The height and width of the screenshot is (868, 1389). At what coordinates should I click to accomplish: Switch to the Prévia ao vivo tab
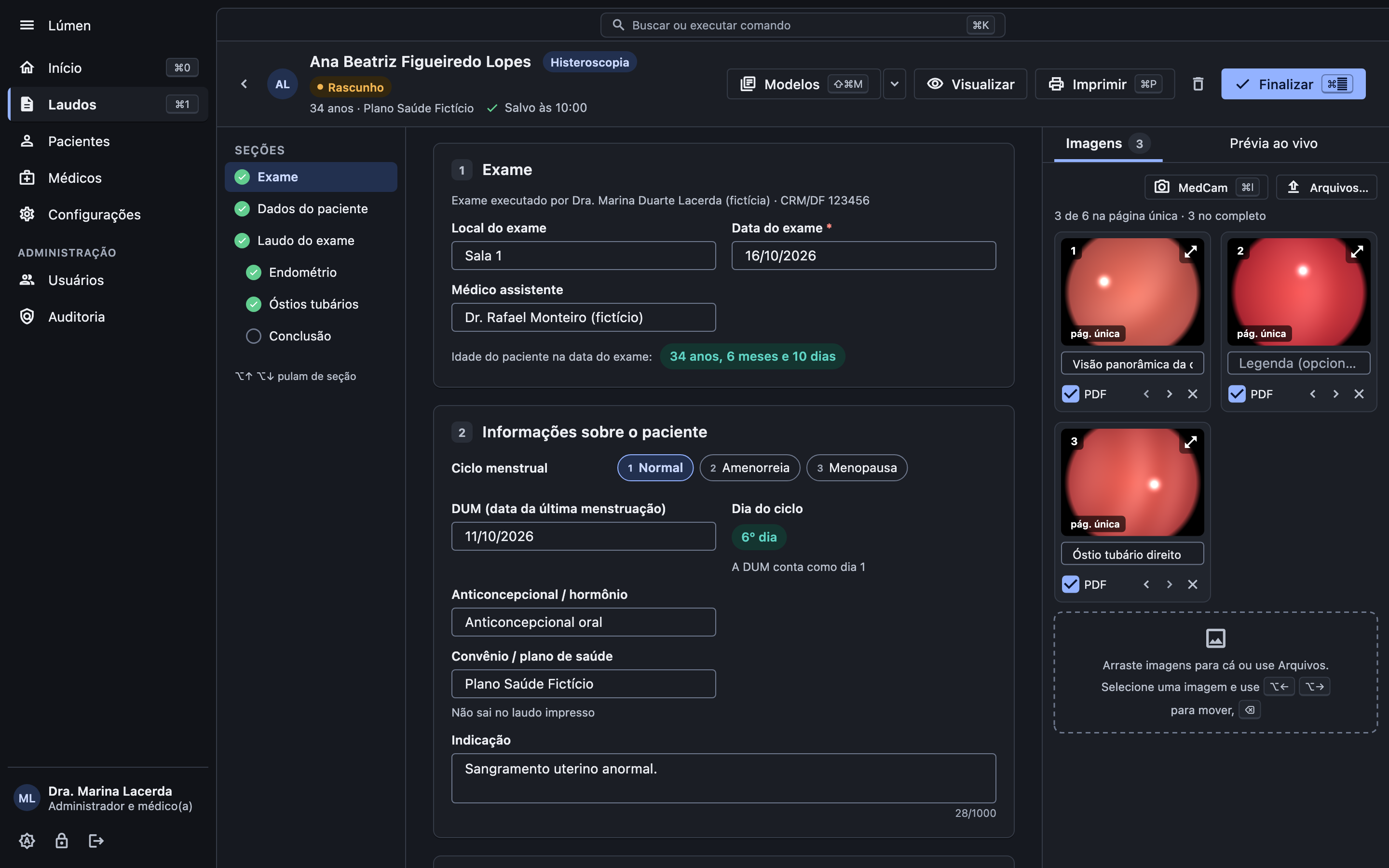[1273, 144]
